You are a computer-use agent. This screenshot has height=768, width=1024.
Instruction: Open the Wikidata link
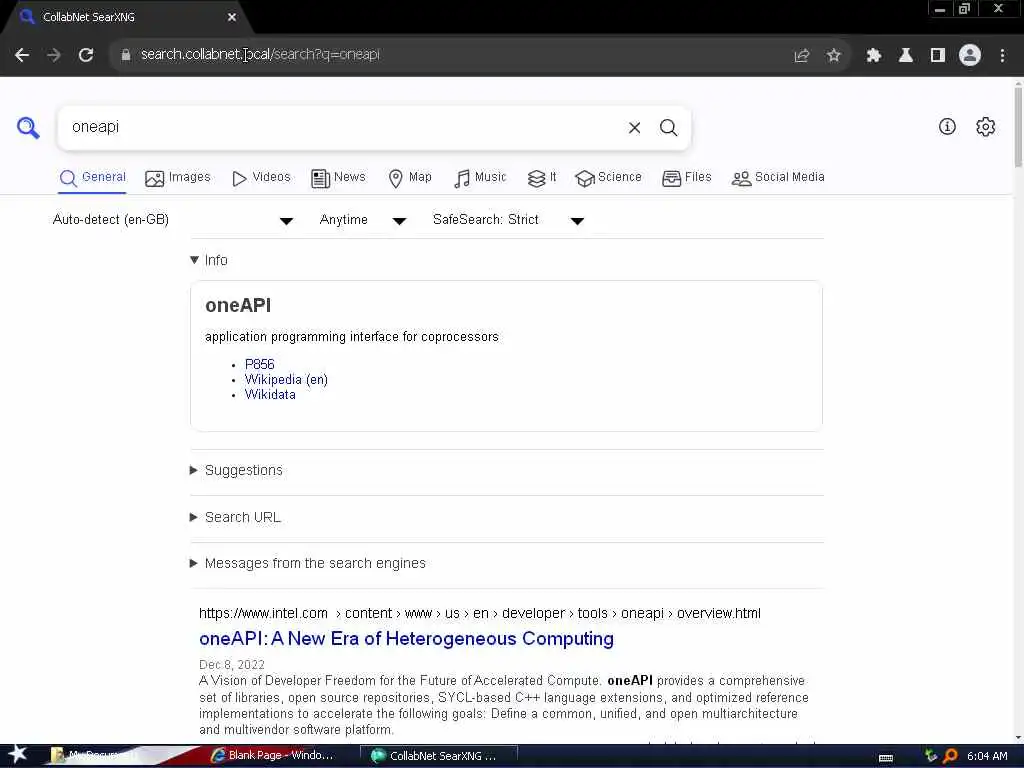click(x=270, y=394)
